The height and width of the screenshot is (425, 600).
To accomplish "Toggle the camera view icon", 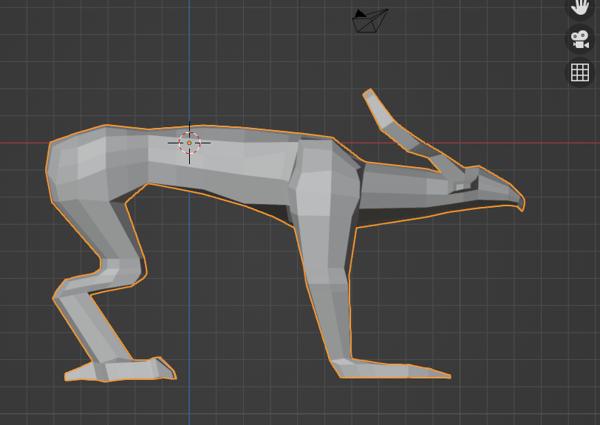I will [579, 39].
